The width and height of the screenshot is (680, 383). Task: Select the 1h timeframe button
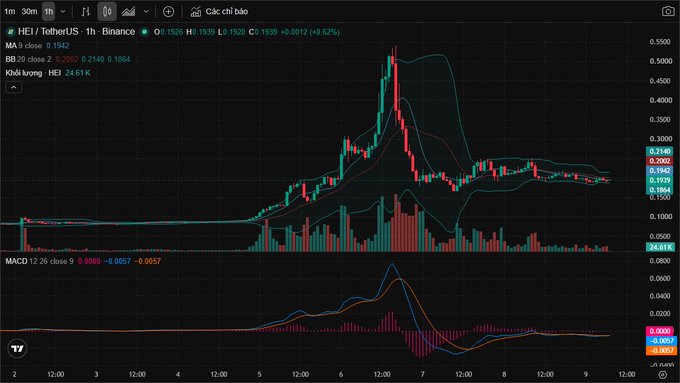pyautogui.click(x=49, y=11)
